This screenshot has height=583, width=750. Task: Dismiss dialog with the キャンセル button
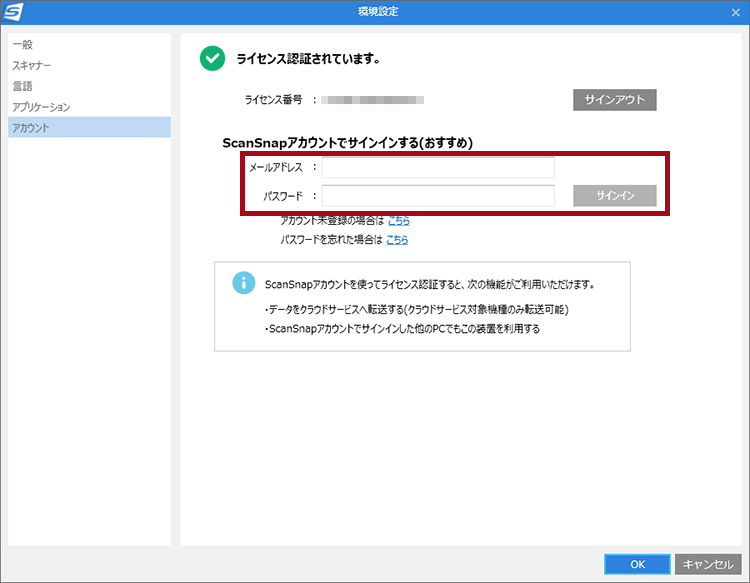pos(708,564)
